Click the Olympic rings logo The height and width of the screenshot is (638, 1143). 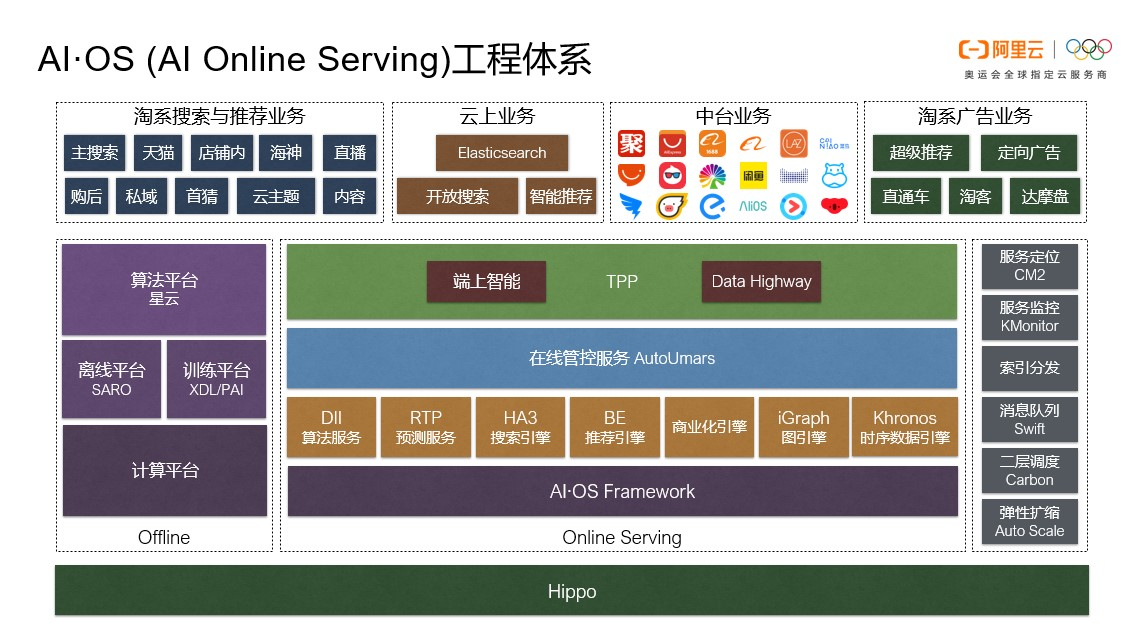click(1088, 50)
